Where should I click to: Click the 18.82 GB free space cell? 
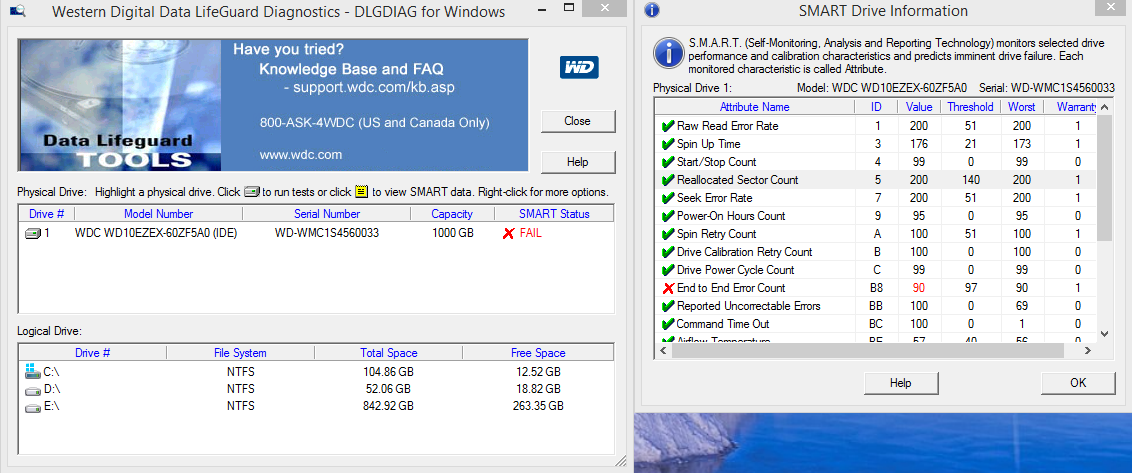537,389
